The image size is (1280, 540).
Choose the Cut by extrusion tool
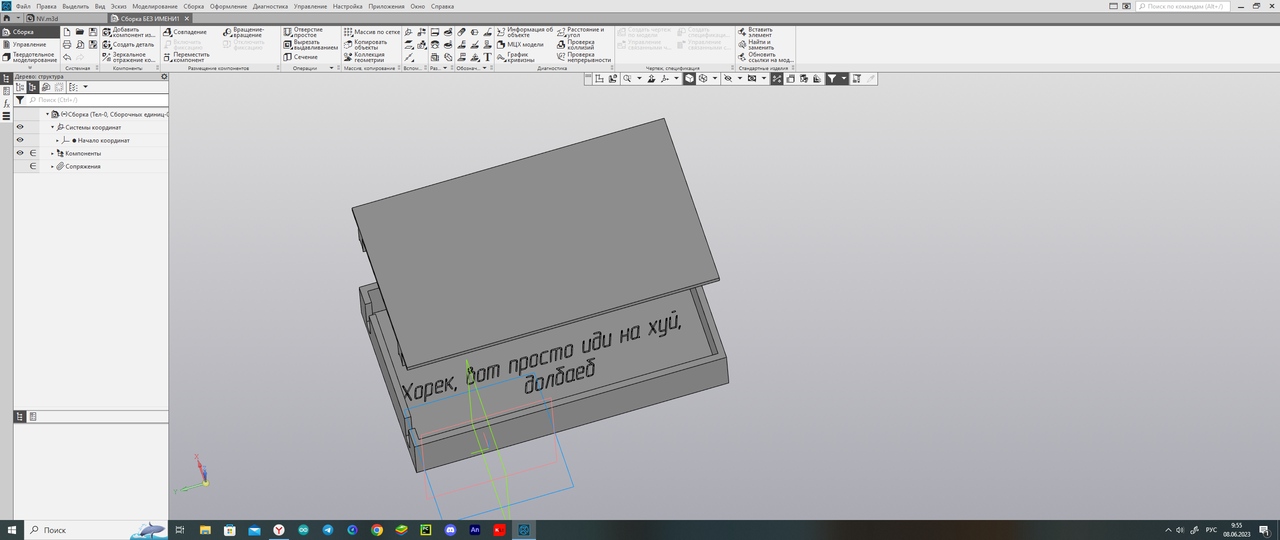310,45
